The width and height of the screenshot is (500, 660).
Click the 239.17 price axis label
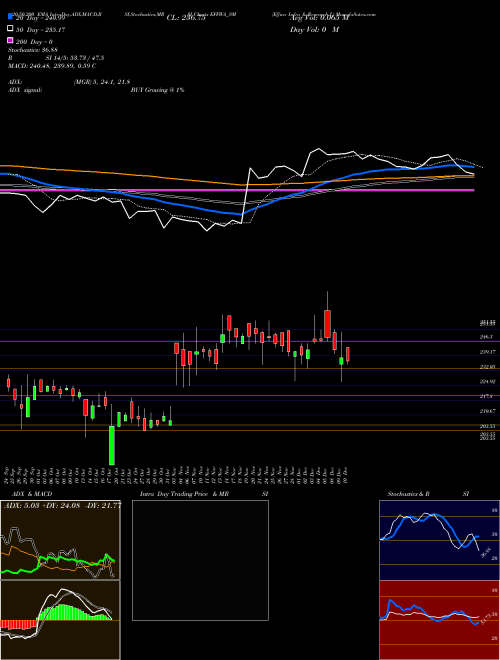[x=487, y=352]
